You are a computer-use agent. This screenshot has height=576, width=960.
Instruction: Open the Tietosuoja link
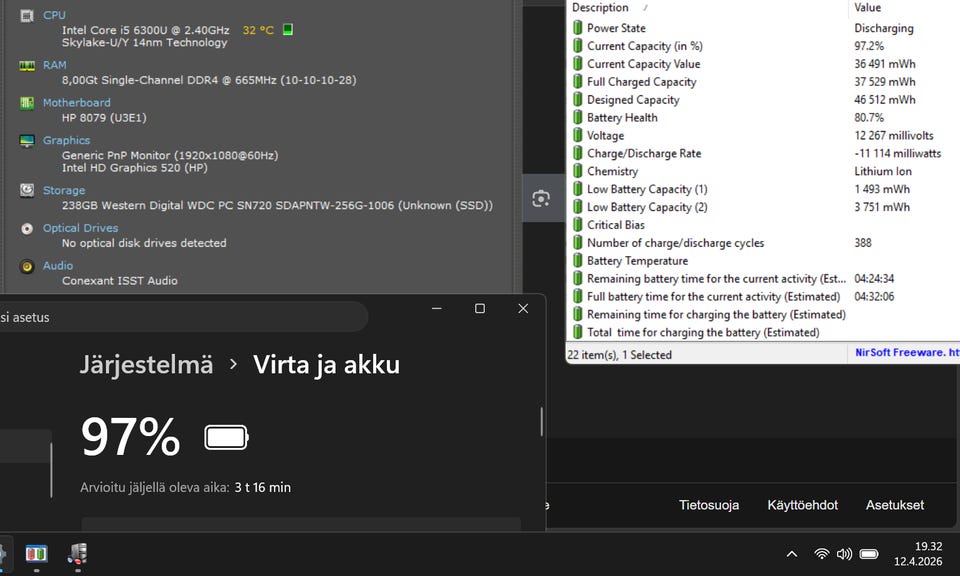[x=708, y=505]
